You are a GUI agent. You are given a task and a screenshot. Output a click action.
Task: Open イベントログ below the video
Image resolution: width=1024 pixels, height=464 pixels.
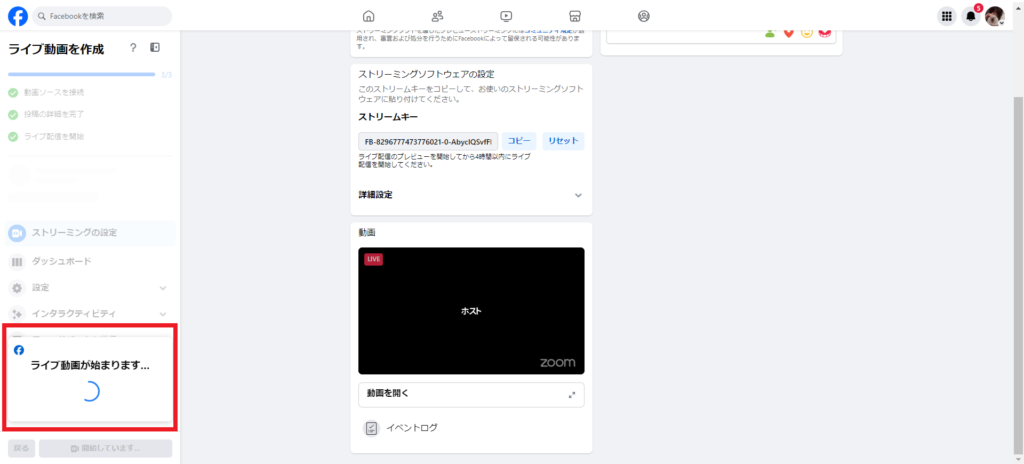[411, 428]
